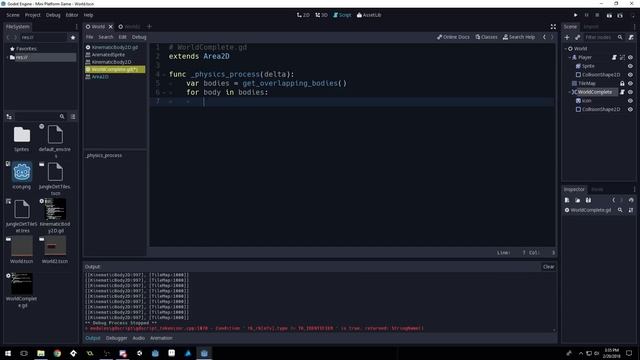This screenshot has height=360, width=640.
Task: Play the project with the top play icon
Action: pyautogui.click(x=576, y=15)
